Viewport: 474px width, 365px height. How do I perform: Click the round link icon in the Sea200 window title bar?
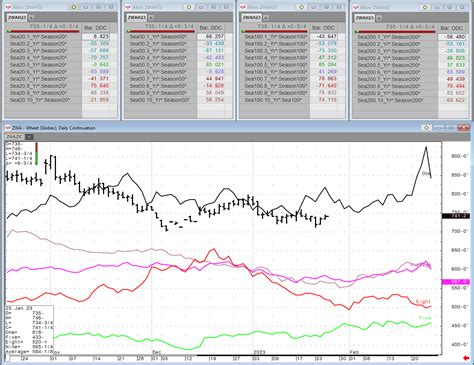pyautogui.click(x=425, y=7)
